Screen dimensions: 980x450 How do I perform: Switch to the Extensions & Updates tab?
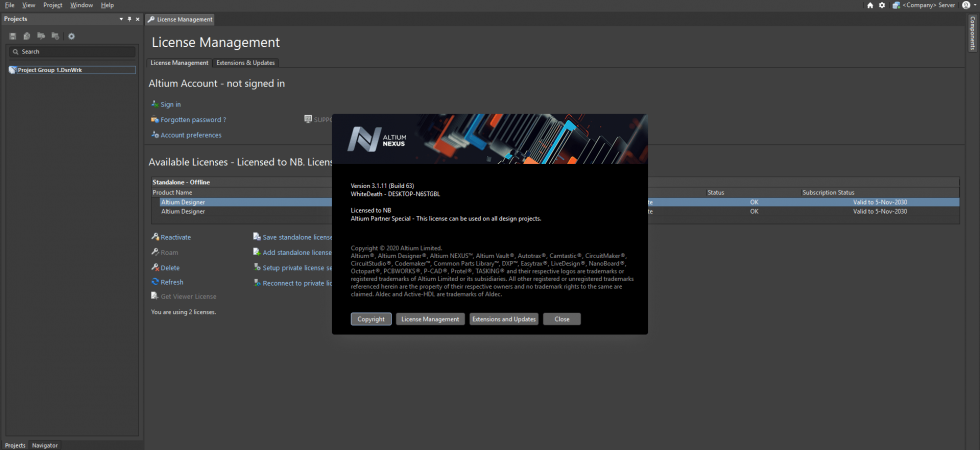pyautogui.click(x=246, y=62)
